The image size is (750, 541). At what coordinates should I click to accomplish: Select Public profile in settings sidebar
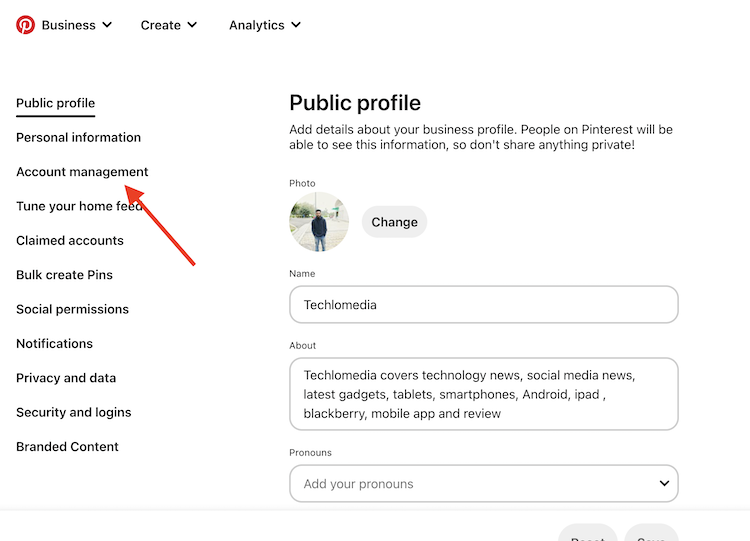[x=55, y=103]
